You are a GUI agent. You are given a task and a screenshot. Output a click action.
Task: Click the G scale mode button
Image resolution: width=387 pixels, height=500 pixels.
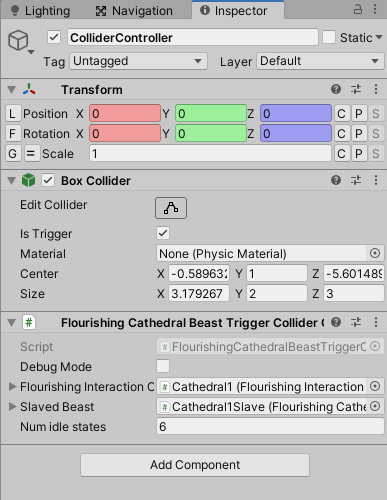click(13, 154)
